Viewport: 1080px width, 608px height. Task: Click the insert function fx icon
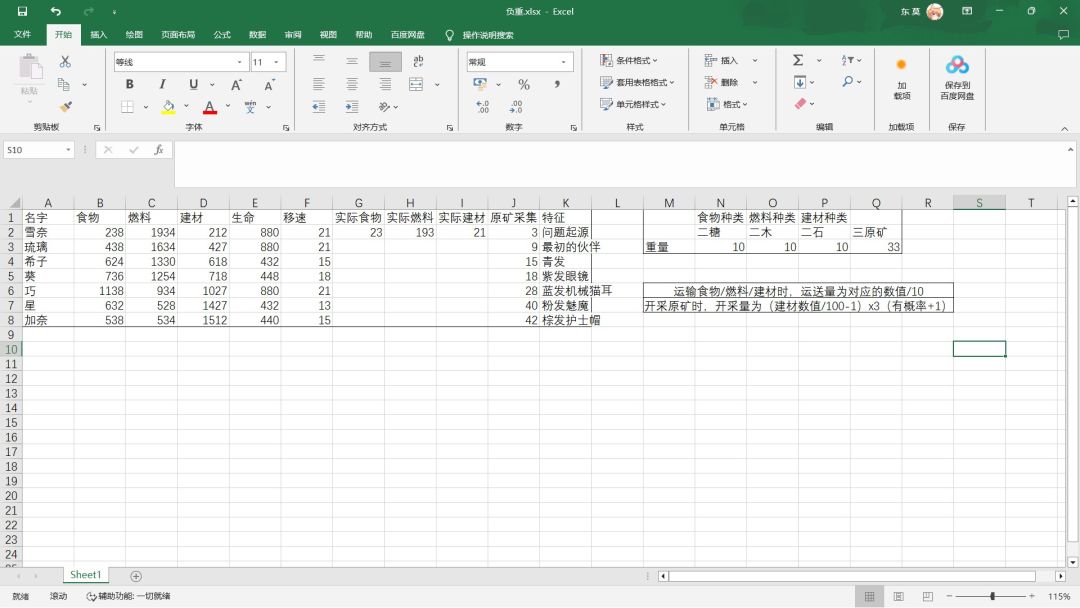click(158, 150)
